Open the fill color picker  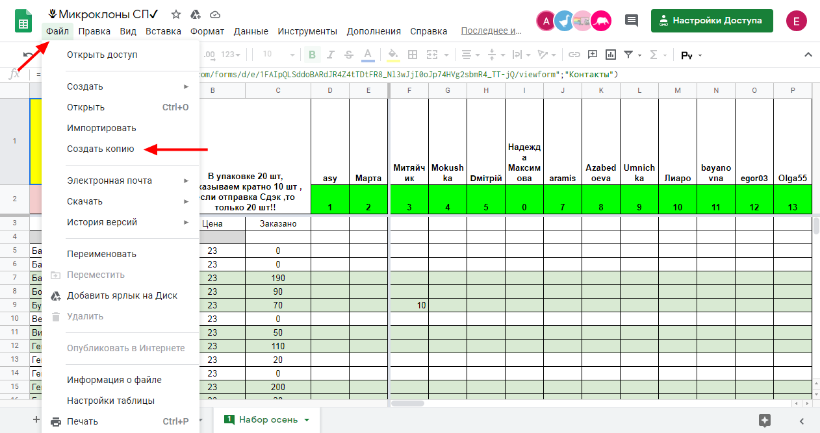(393, 55)
